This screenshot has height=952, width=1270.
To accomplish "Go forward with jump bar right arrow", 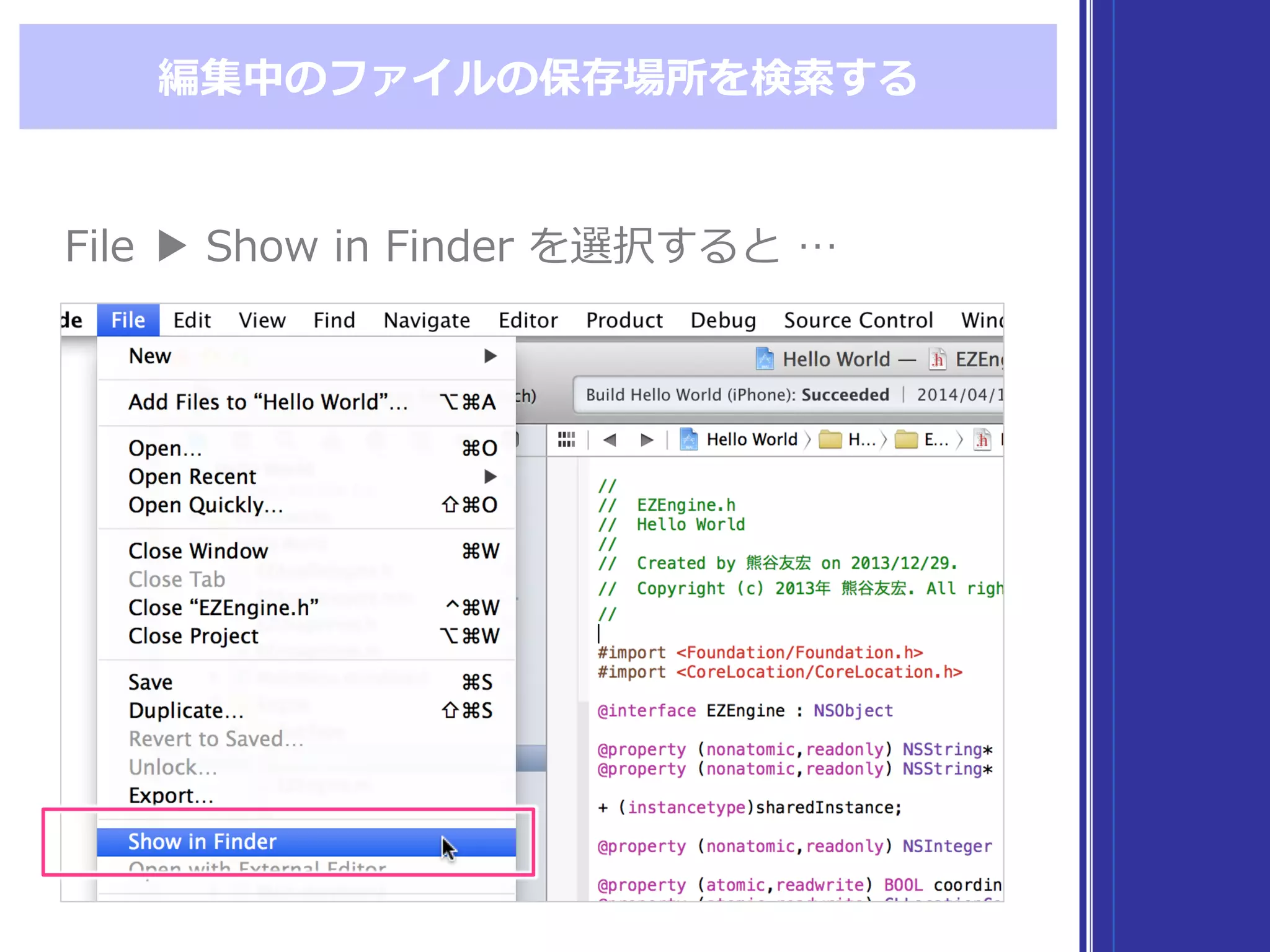I will tap(647, 439).
